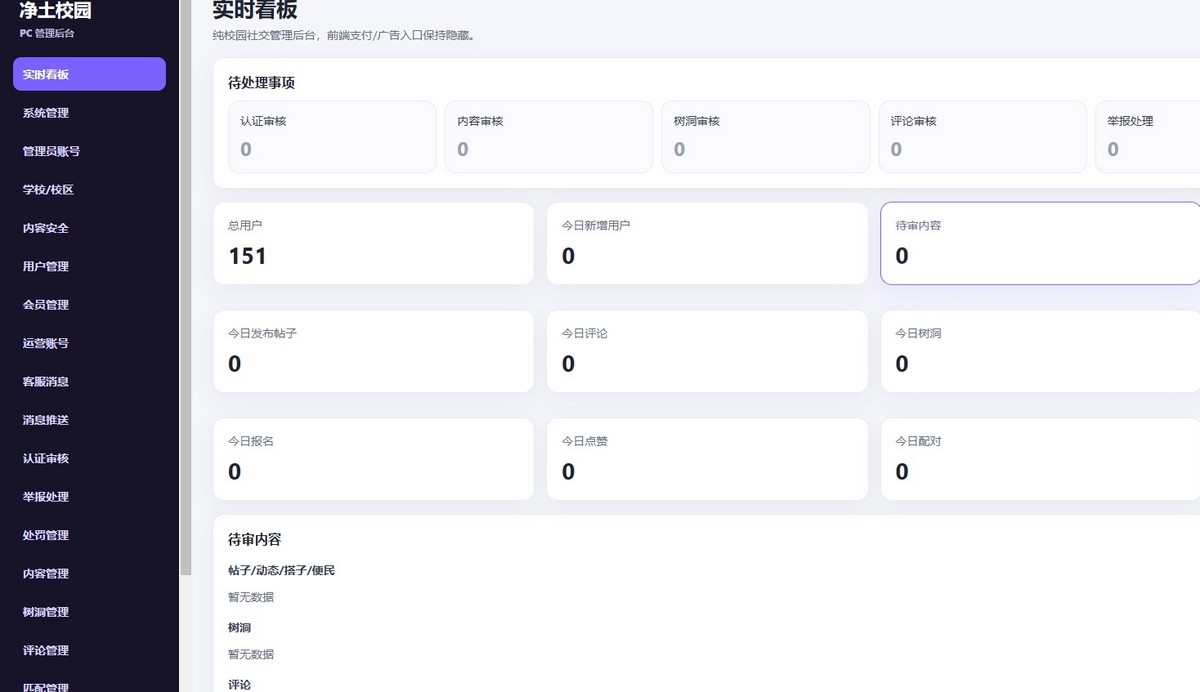Navigate to 内容管理
Screen dimensions: 1200x692
coord(89,573)
